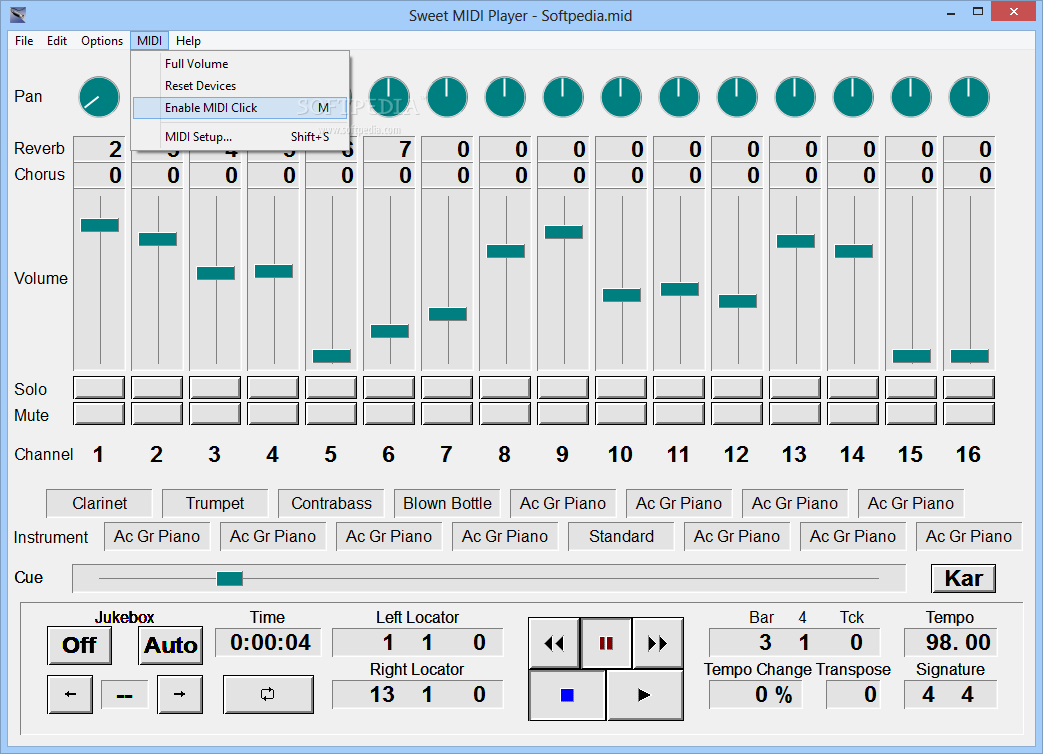Click channel 1 volume fader handle
The image size is (1043, 754).
tap(100, 225)
